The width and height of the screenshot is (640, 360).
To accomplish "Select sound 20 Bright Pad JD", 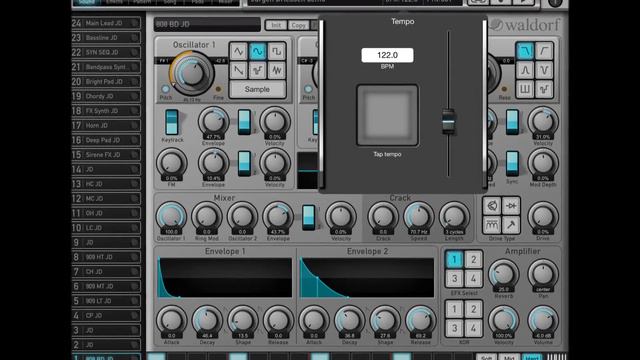I will [106, 82].
